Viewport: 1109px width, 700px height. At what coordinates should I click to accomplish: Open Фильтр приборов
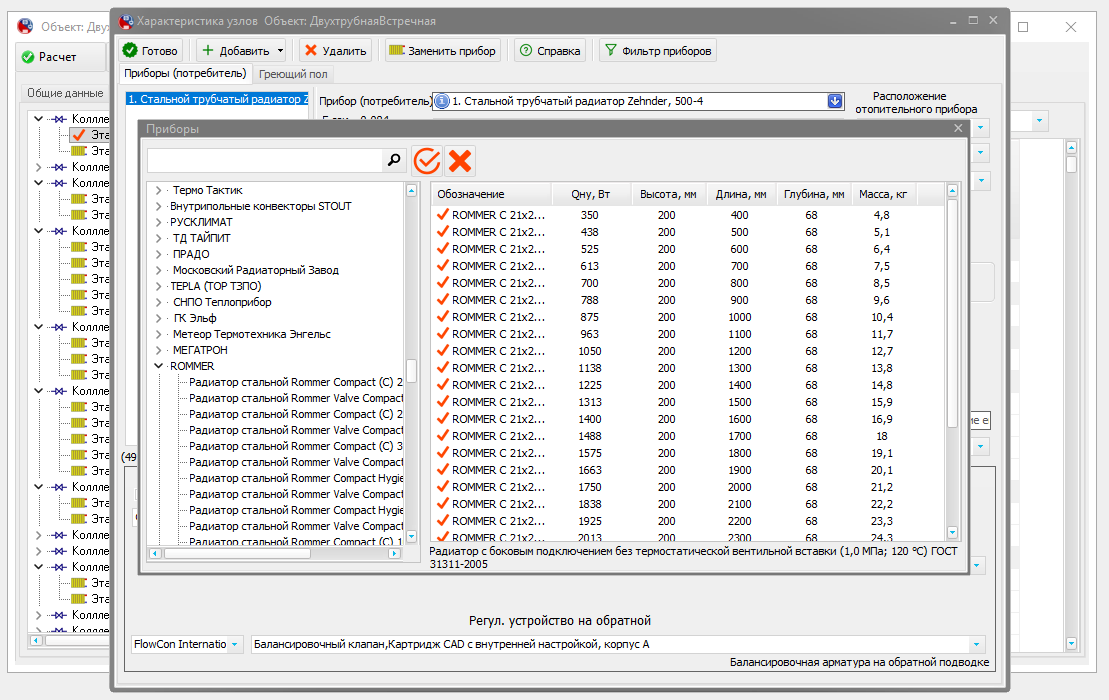(x=658, y=51)
